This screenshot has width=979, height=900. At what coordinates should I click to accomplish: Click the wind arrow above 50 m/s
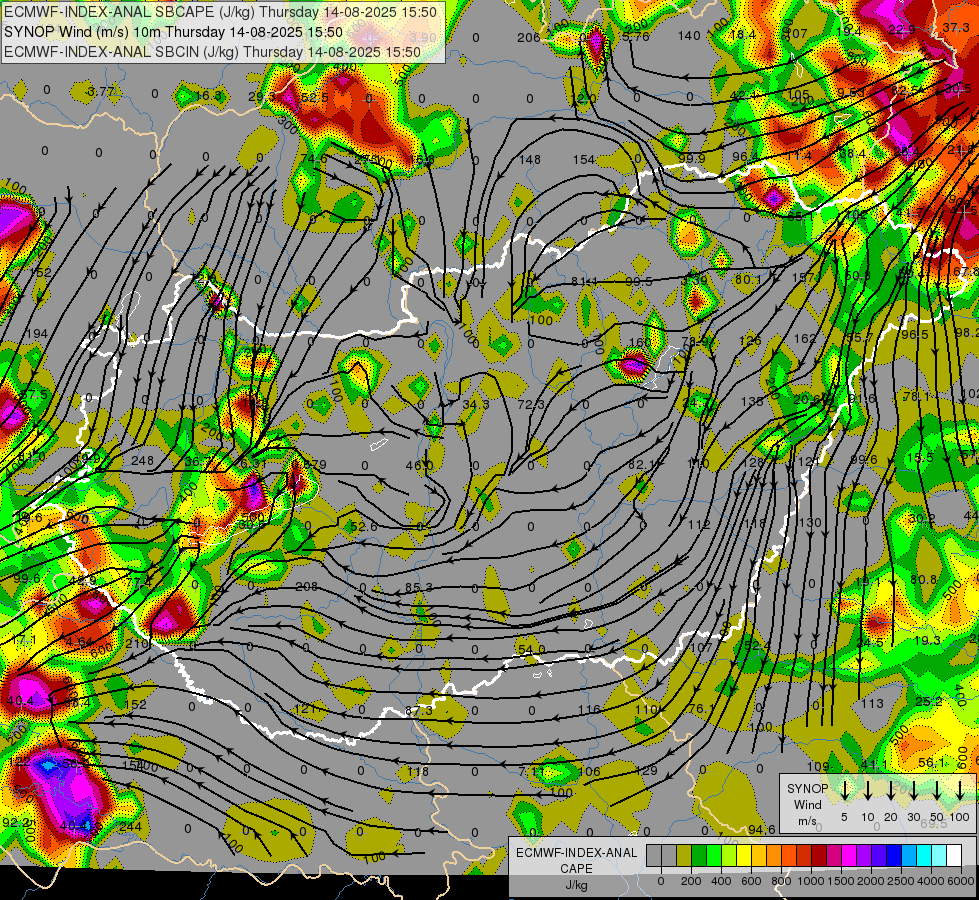937,790
